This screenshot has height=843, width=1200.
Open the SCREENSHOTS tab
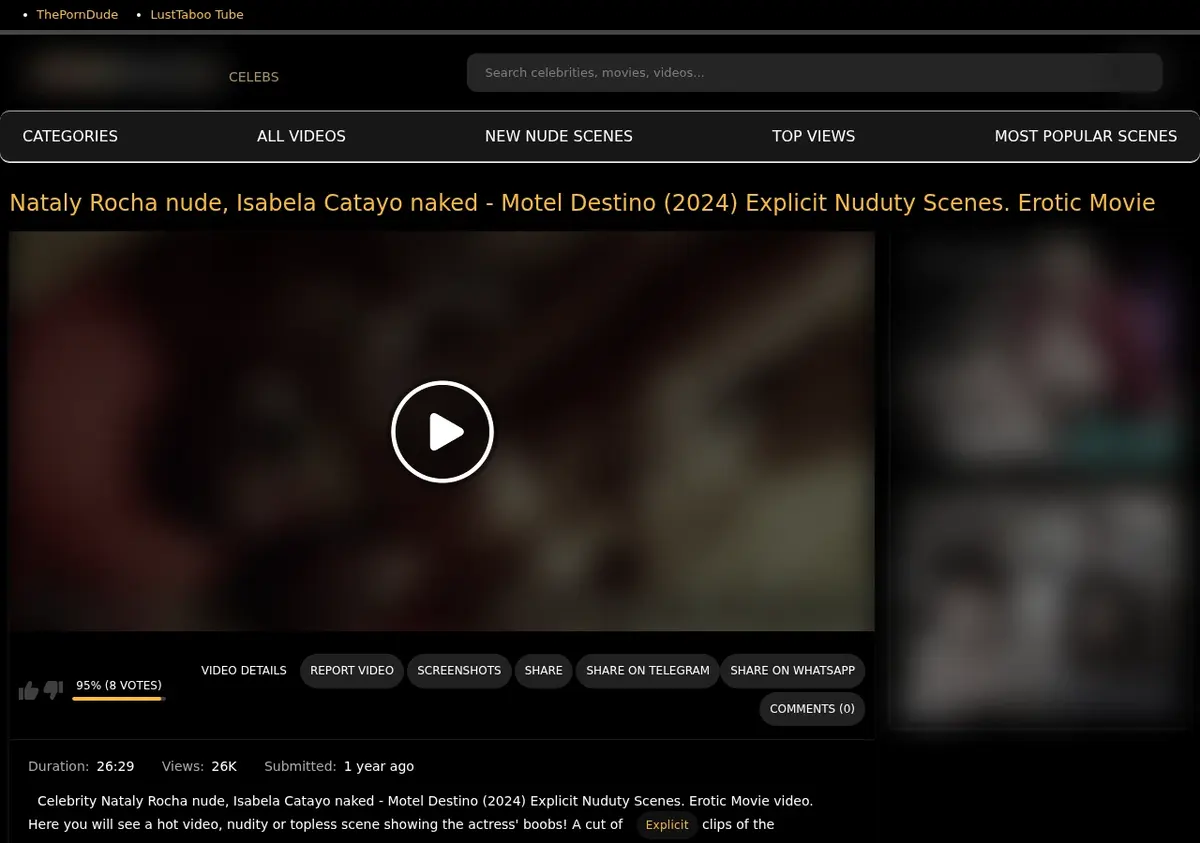click(459, 671)
